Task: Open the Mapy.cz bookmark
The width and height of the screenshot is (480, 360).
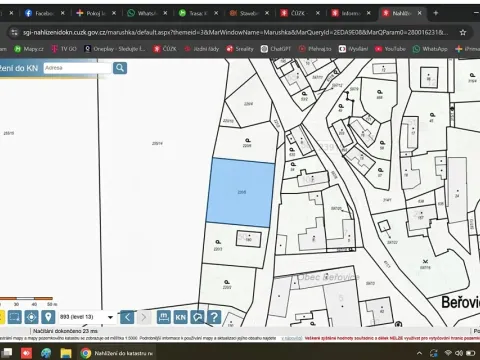Action: 29,49
